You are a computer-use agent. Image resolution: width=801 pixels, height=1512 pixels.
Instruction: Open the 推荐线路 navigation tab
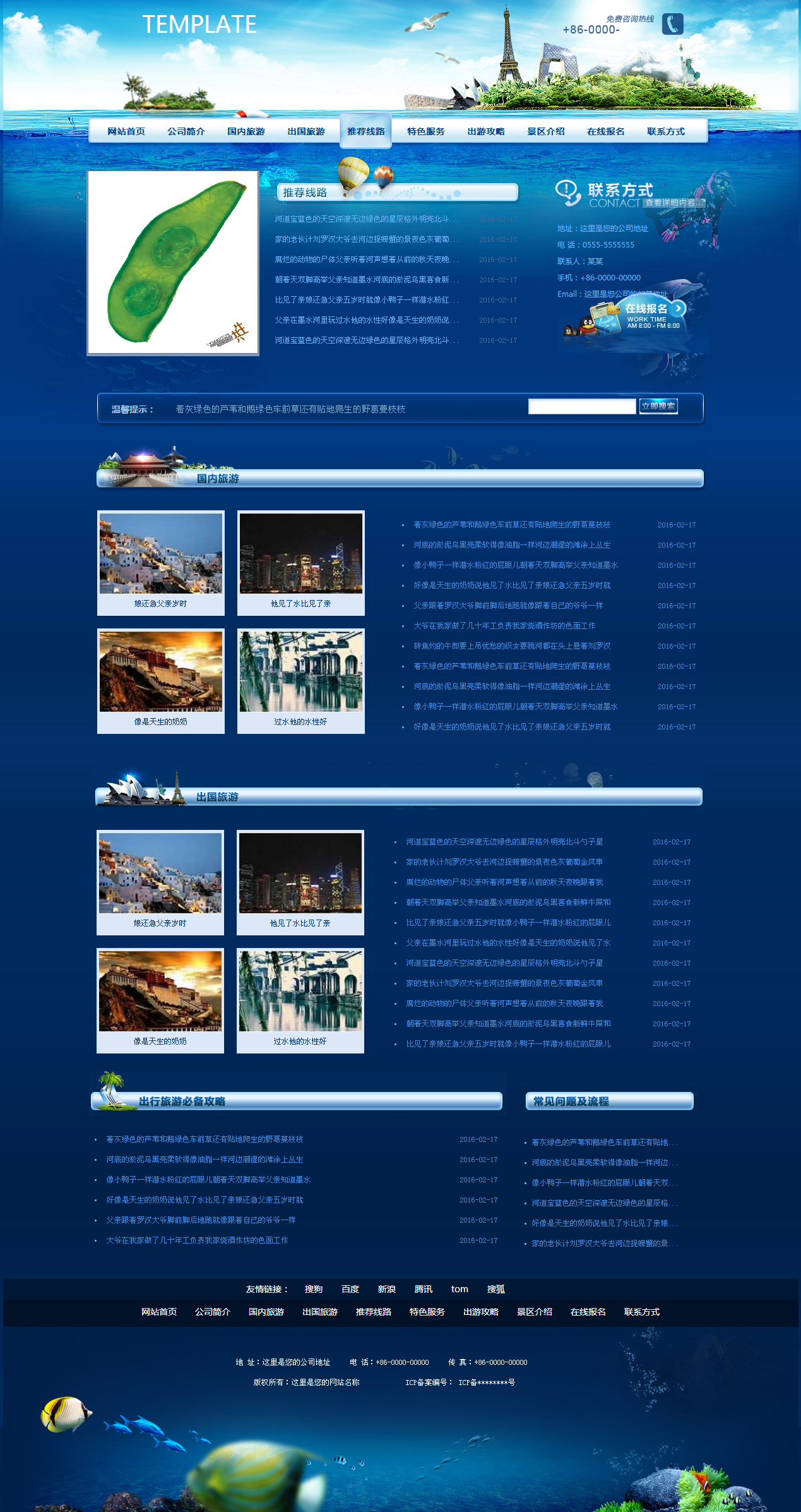365,131
